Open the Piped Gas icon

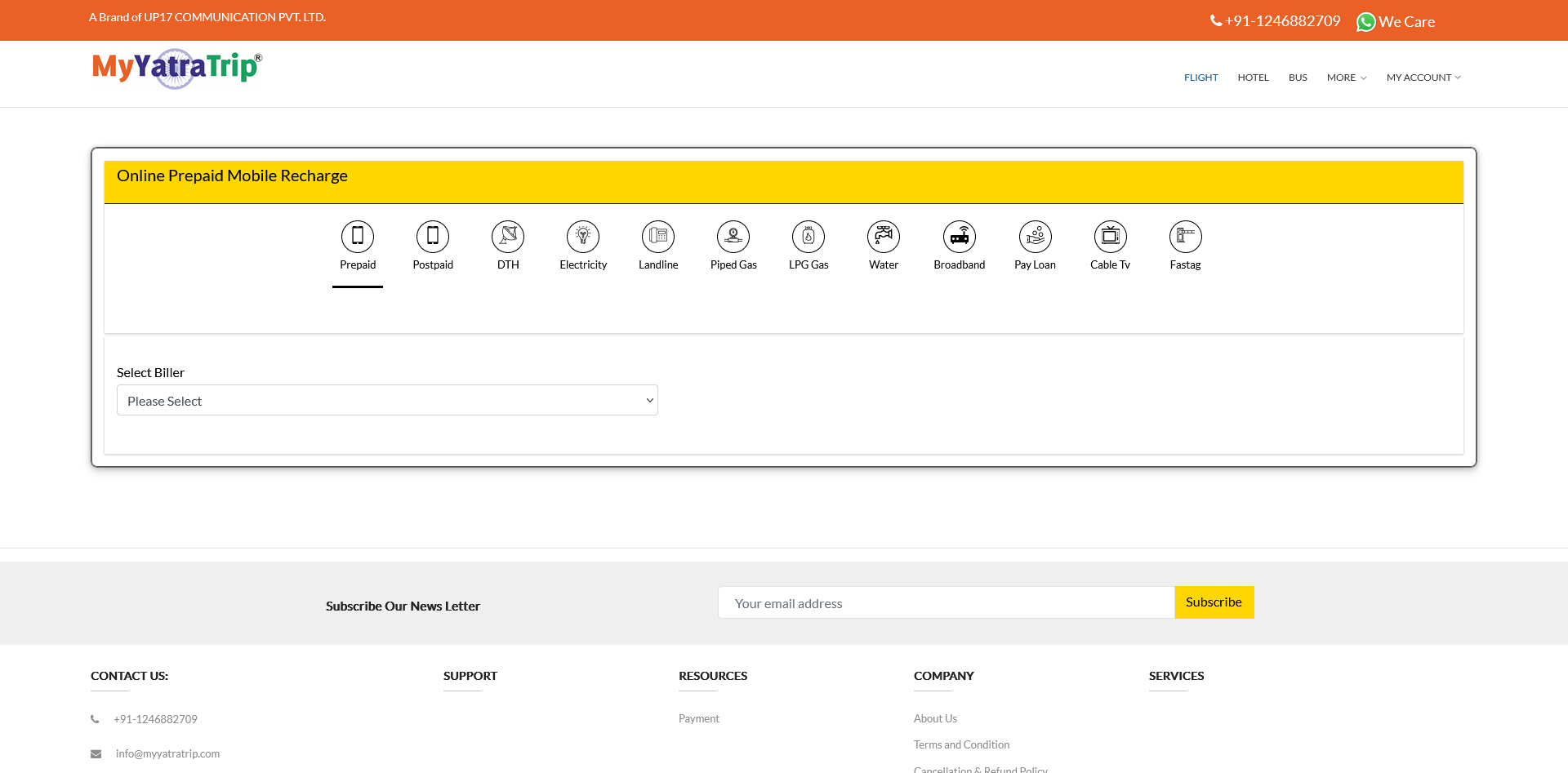[733, 237]
